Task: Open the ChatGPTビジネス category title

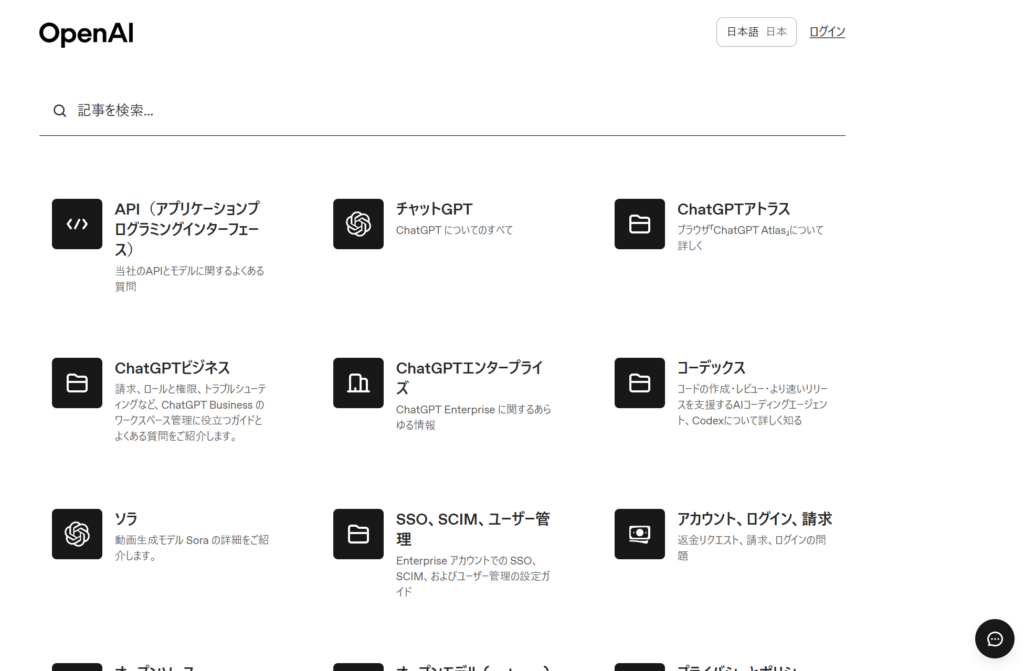Action: [x=172, y=368]
